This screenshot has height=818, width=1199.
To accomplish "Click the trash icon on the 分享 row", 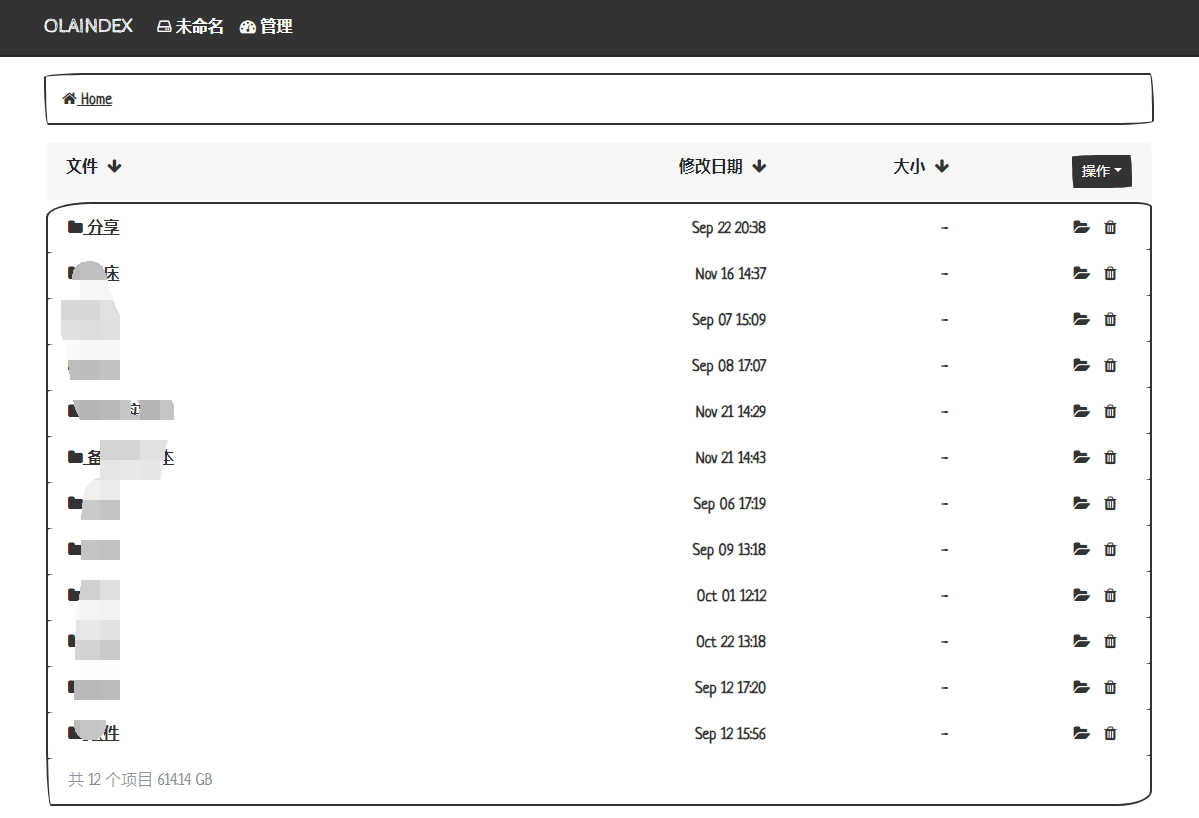I will point(1110,227).
